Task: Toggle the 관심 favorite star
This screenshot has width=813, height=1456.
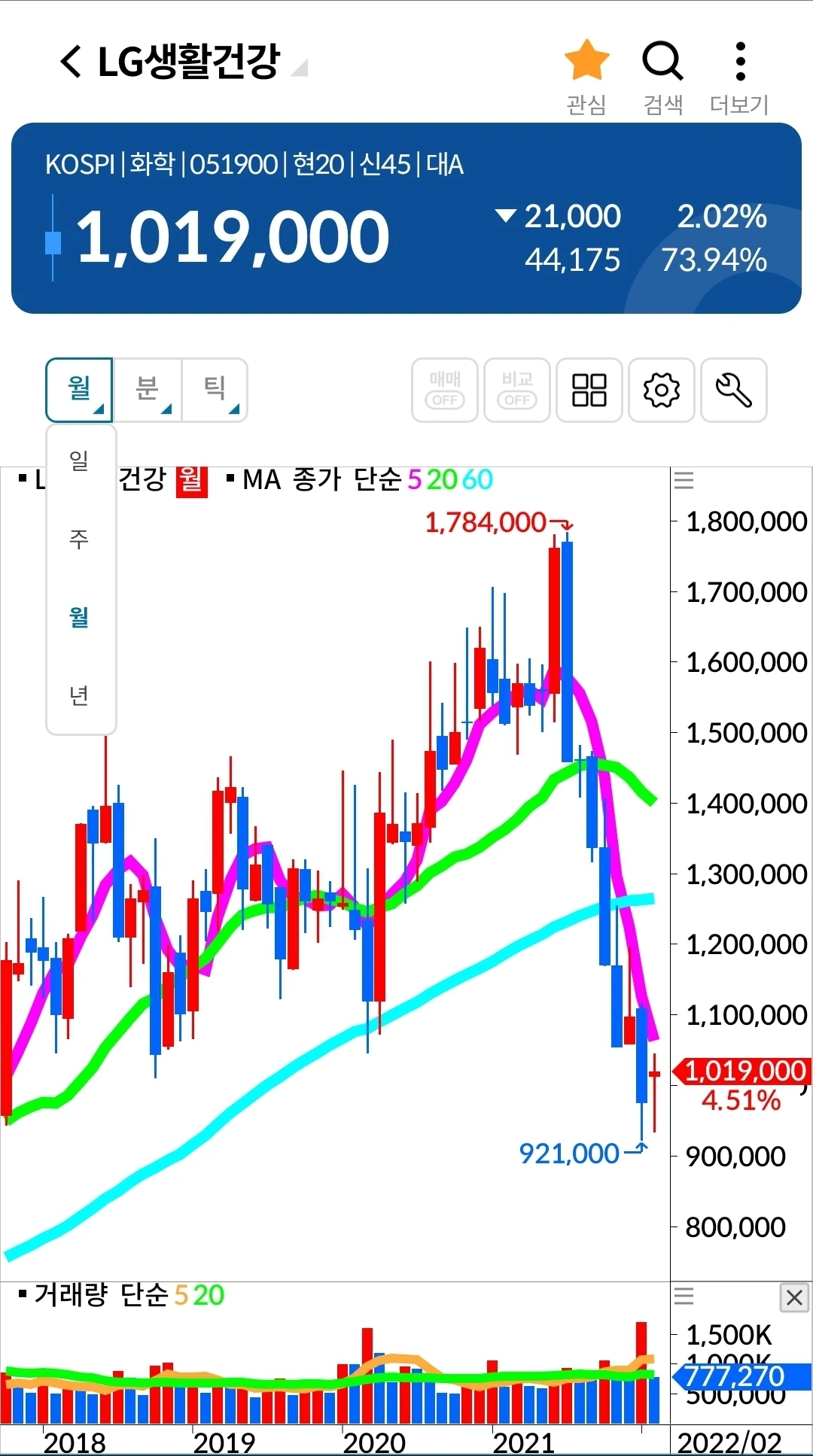Action: [x=586, y=62]
